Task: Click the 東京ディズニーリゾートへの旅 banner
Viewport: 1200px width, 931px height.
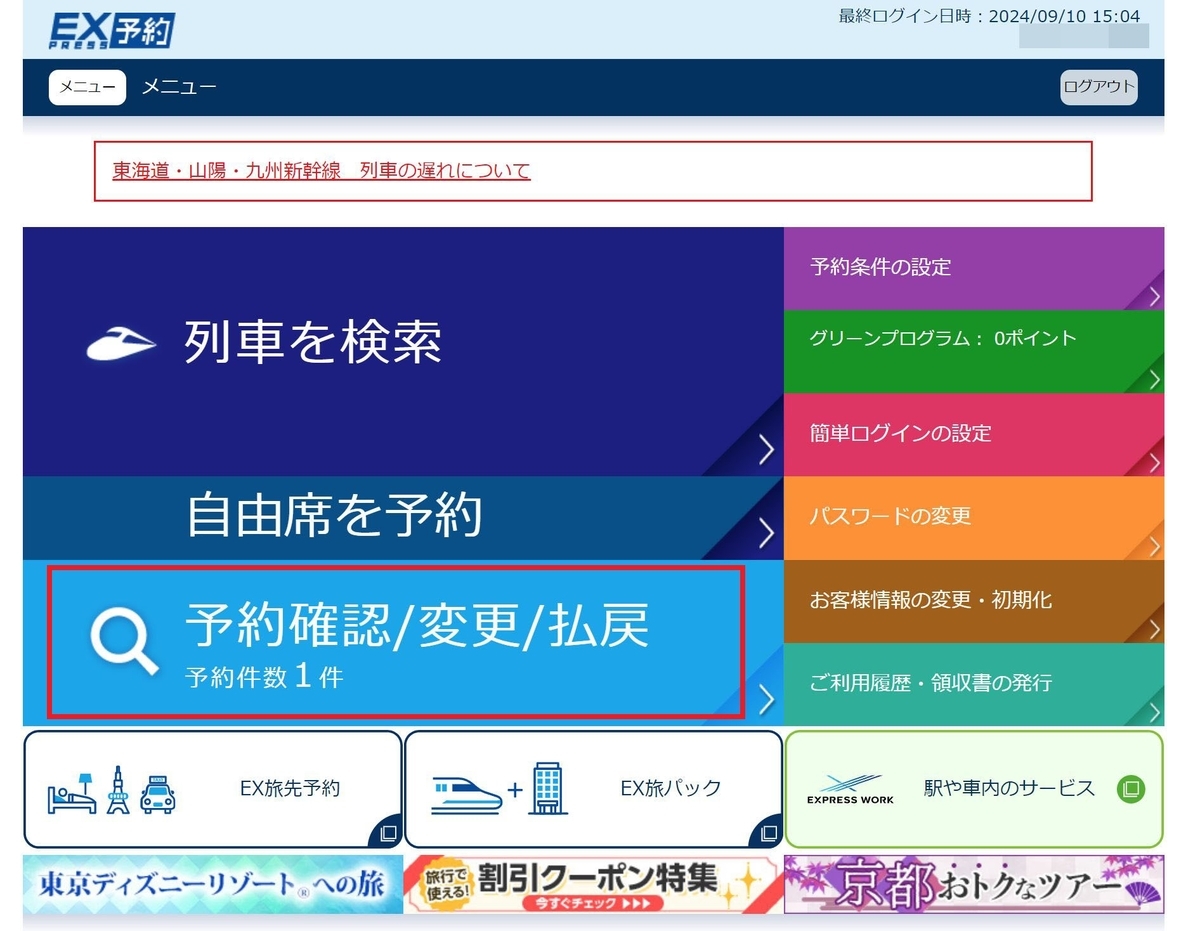Action: point(212,884)
